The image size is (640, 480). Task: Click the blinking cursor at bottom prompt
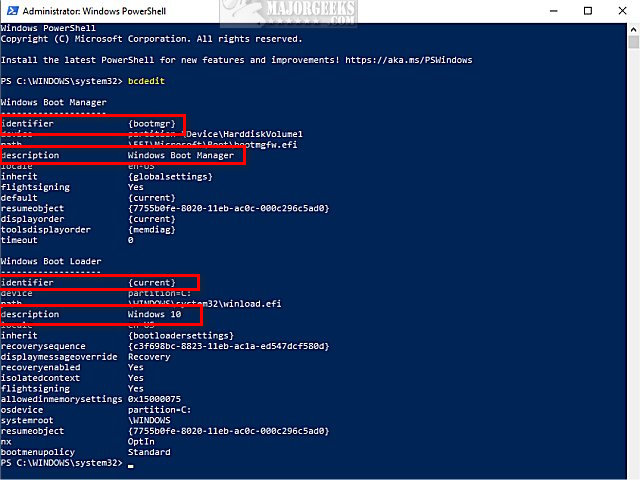130,464
